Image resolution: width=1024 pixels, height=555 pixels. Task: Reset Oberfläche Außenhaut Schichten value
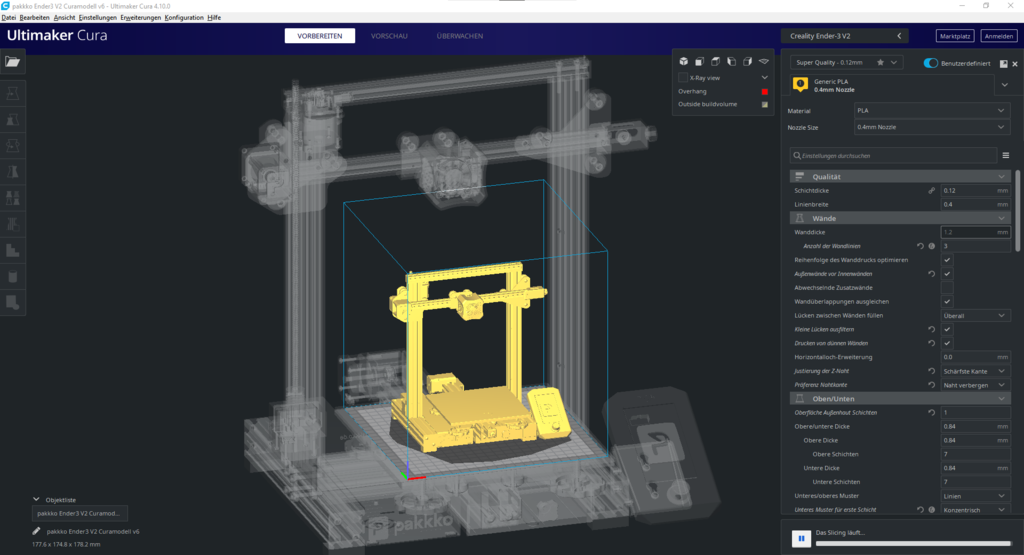[932, 413]
